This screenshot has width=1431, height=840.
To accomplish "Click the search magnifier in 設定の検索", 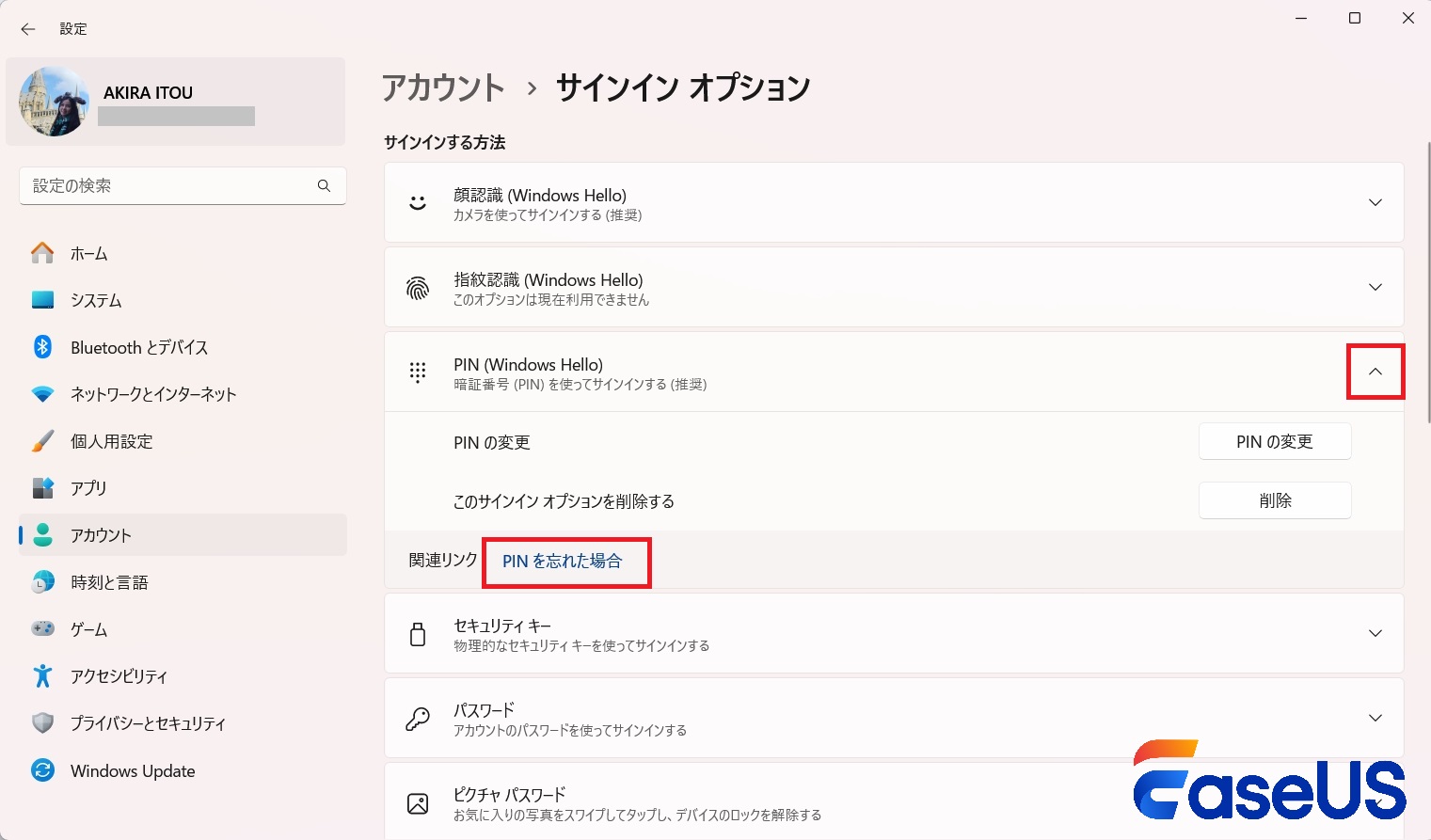I will tap(324, 185).
